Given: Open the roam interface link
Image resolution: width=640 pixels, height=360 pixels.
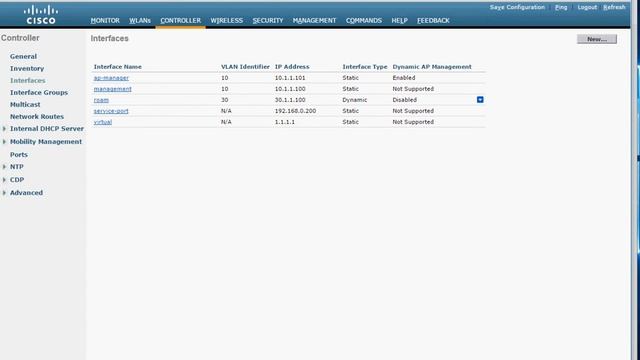Looking at the screenshot, I should (x=101, y=100).
